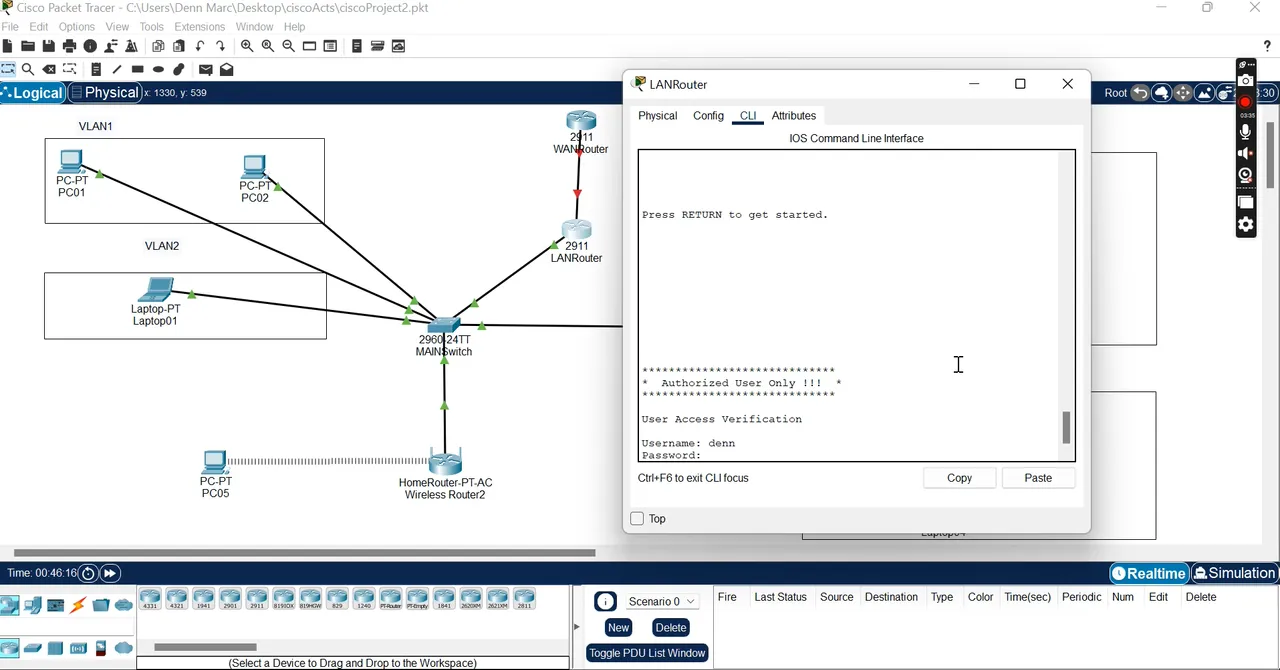Open the Edit menu
Image resolution: width=1280 pixels, height=670 pixels.
coord(39,27)
